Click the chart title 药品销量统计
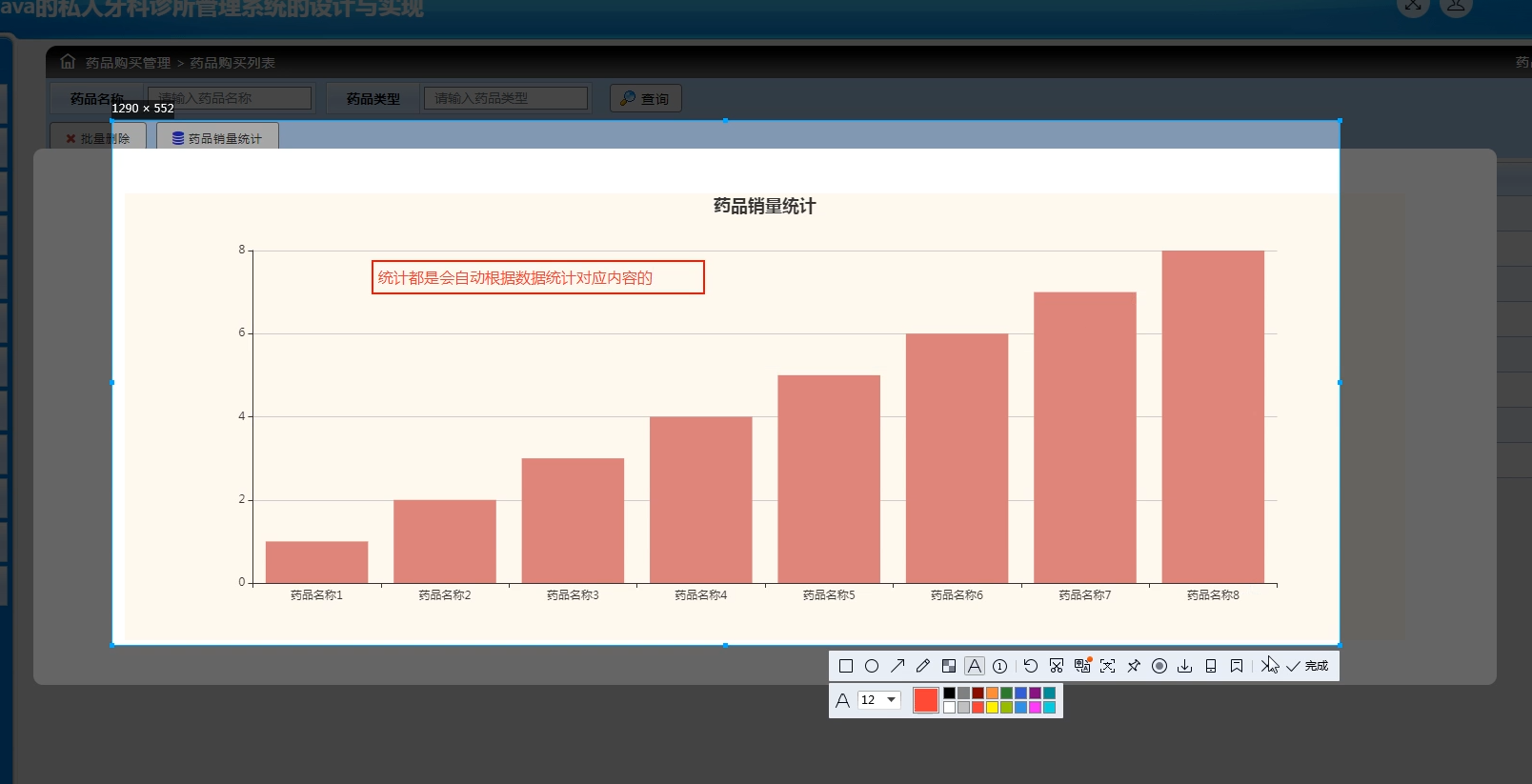The height and width of the screenshot is (784, 1532). pos(765,206)
